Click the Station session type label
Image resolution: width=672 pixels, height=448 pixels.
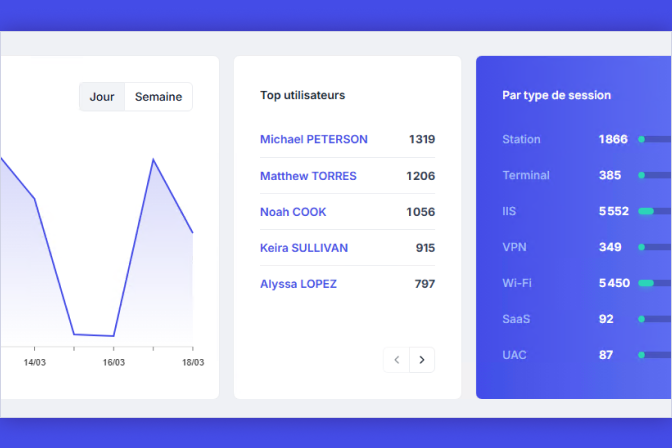[521, 139]
